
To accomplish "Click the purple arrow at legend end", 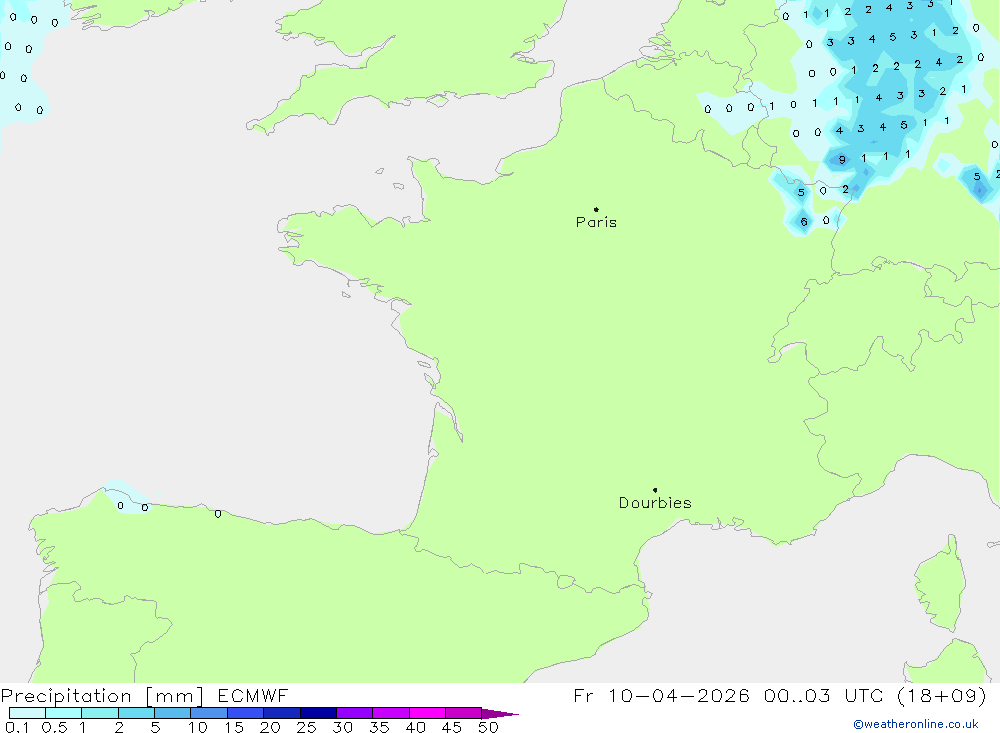I will click(x=502, y=714).
